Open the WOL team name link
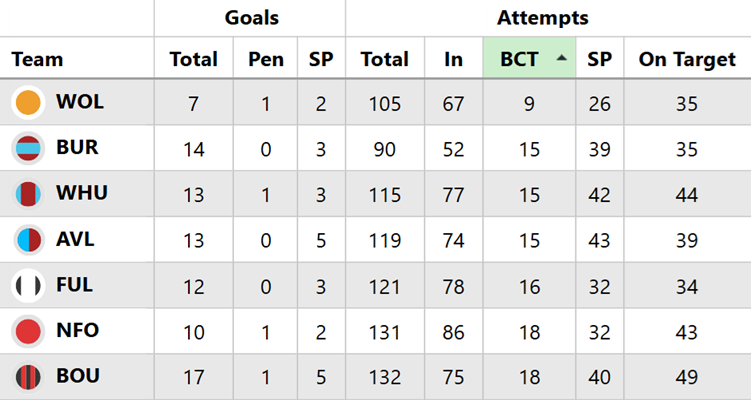Image resolution: width=753 pixels, height=401 pixels. [x=80, y=103]
